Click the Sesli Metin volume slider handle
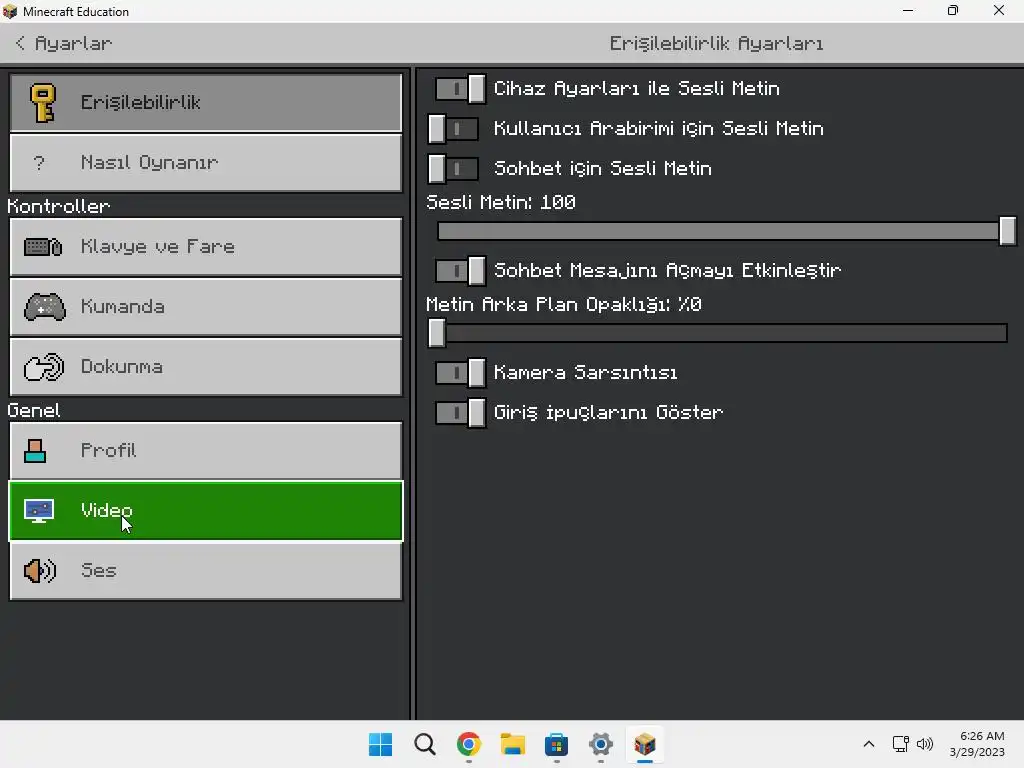The width and height of the screenshot is (1024, 768). (x=1008, y=231)
